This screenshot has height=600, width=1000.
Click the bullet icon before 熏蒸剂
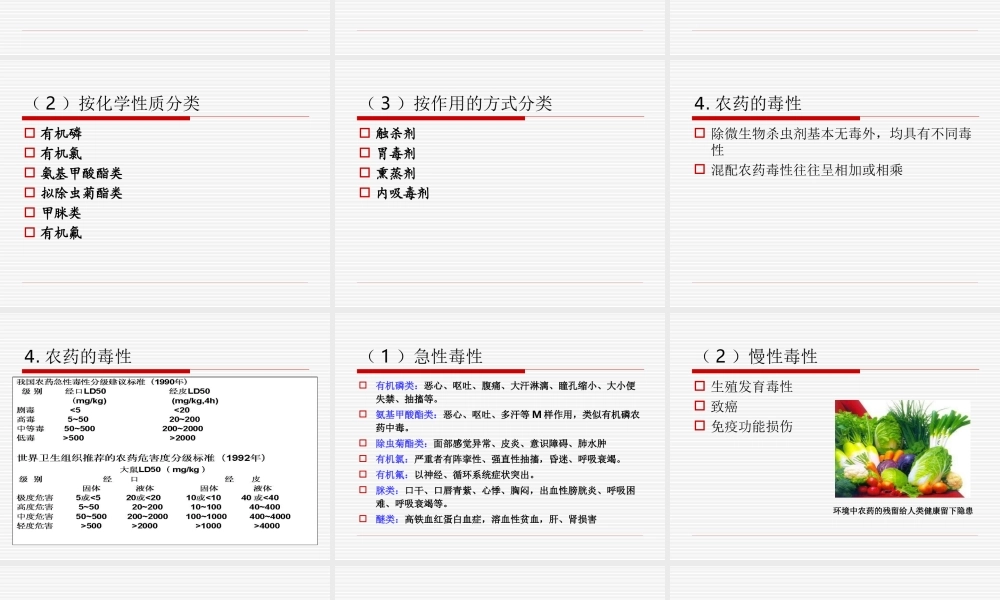(362, 172)
